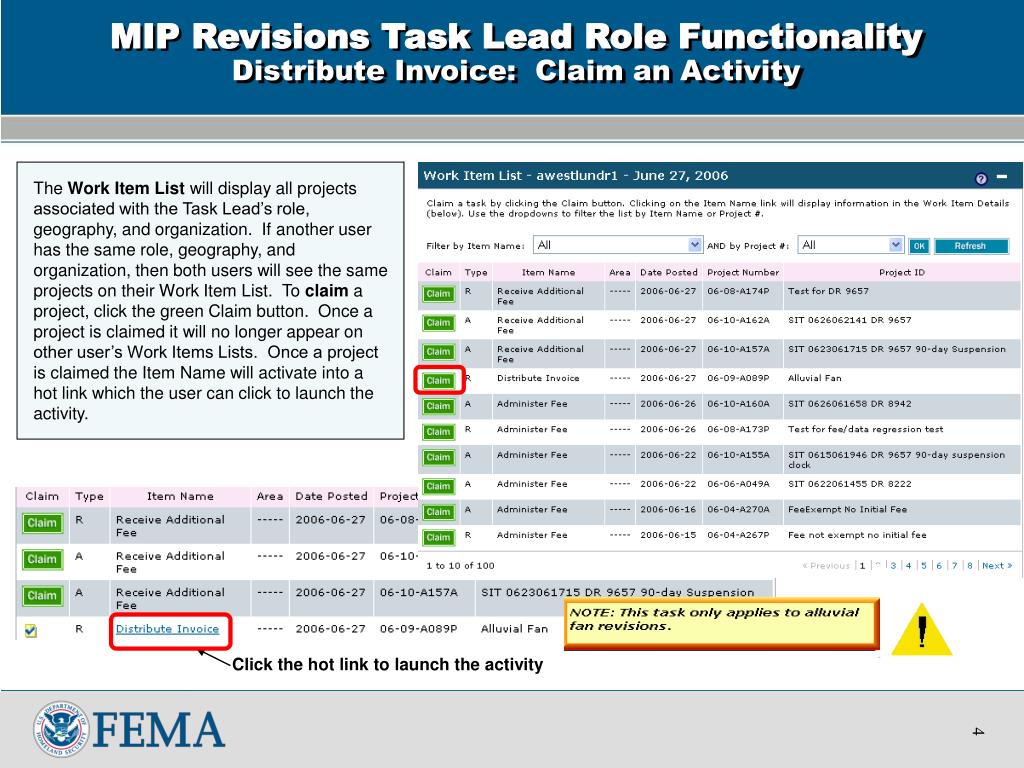
Task: Claim Administer Fee task 06-10-A160A
Action: [438, 406]
